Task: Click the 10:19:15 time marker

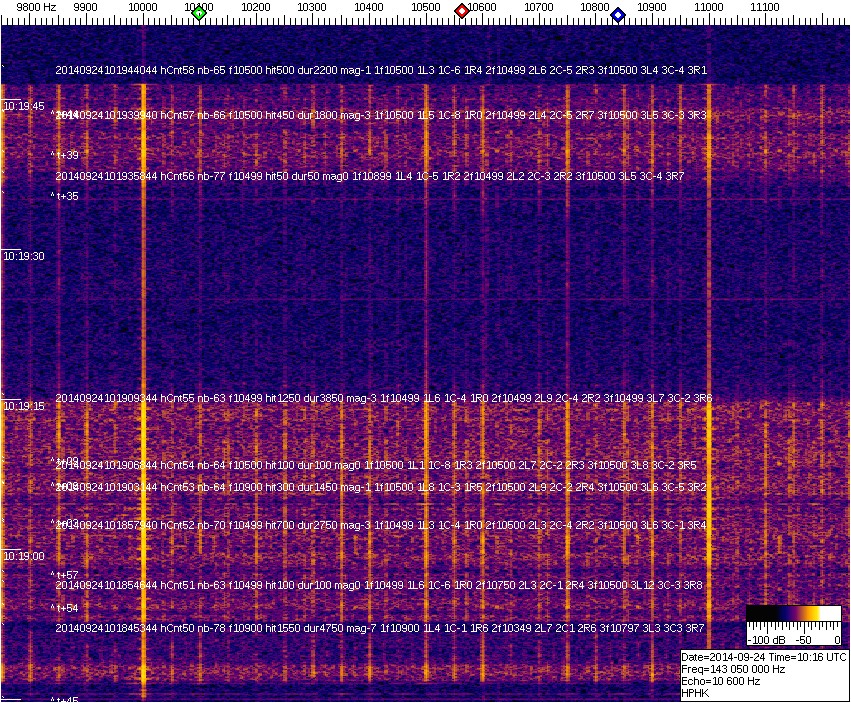Action: pos(24,406)
